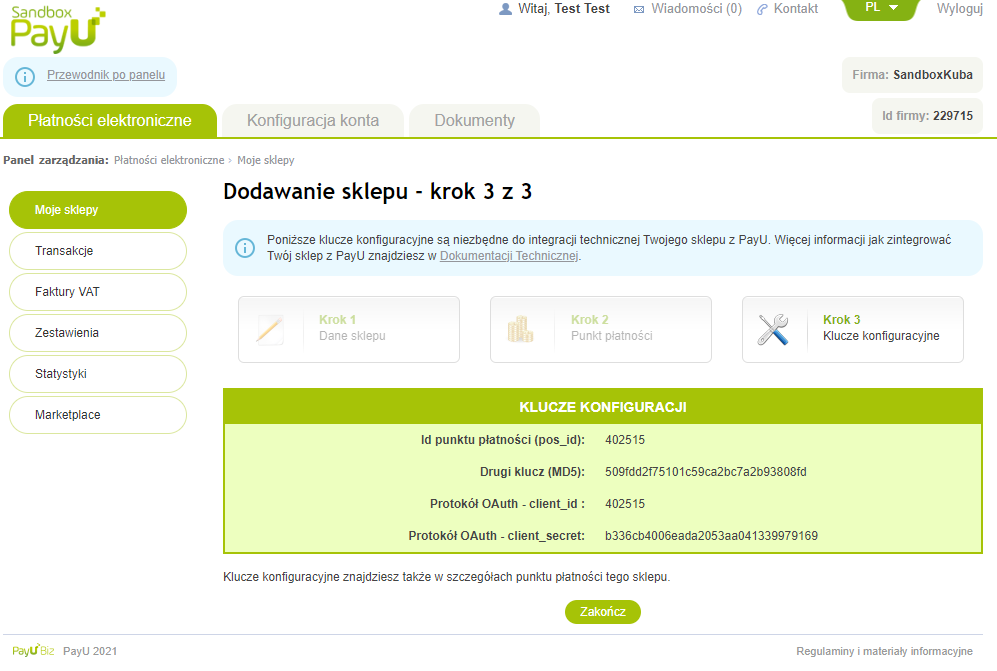Click the OAuth client_id value 402515
This screenshot has height=671, width=997.
(x=625, y=504)
